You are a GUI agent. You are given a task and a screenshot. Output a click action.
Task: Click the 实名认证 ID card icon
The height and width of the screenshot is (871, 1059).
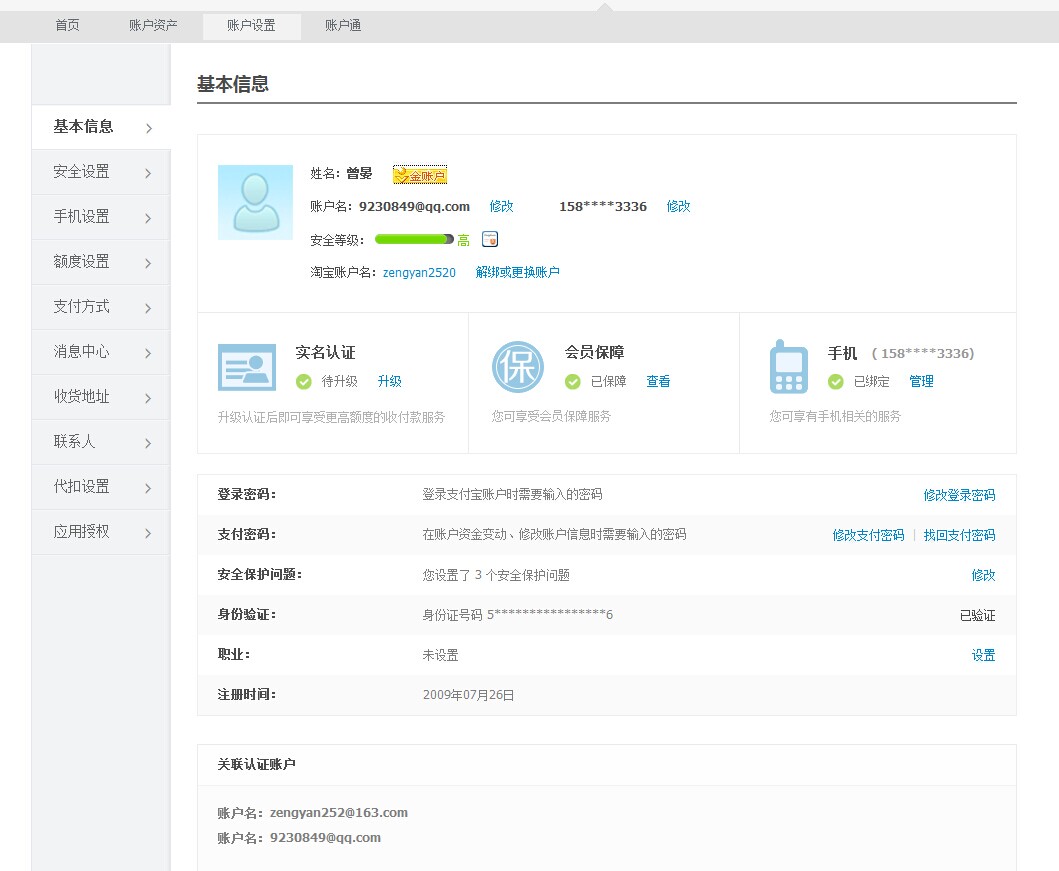tap(247, 367)
